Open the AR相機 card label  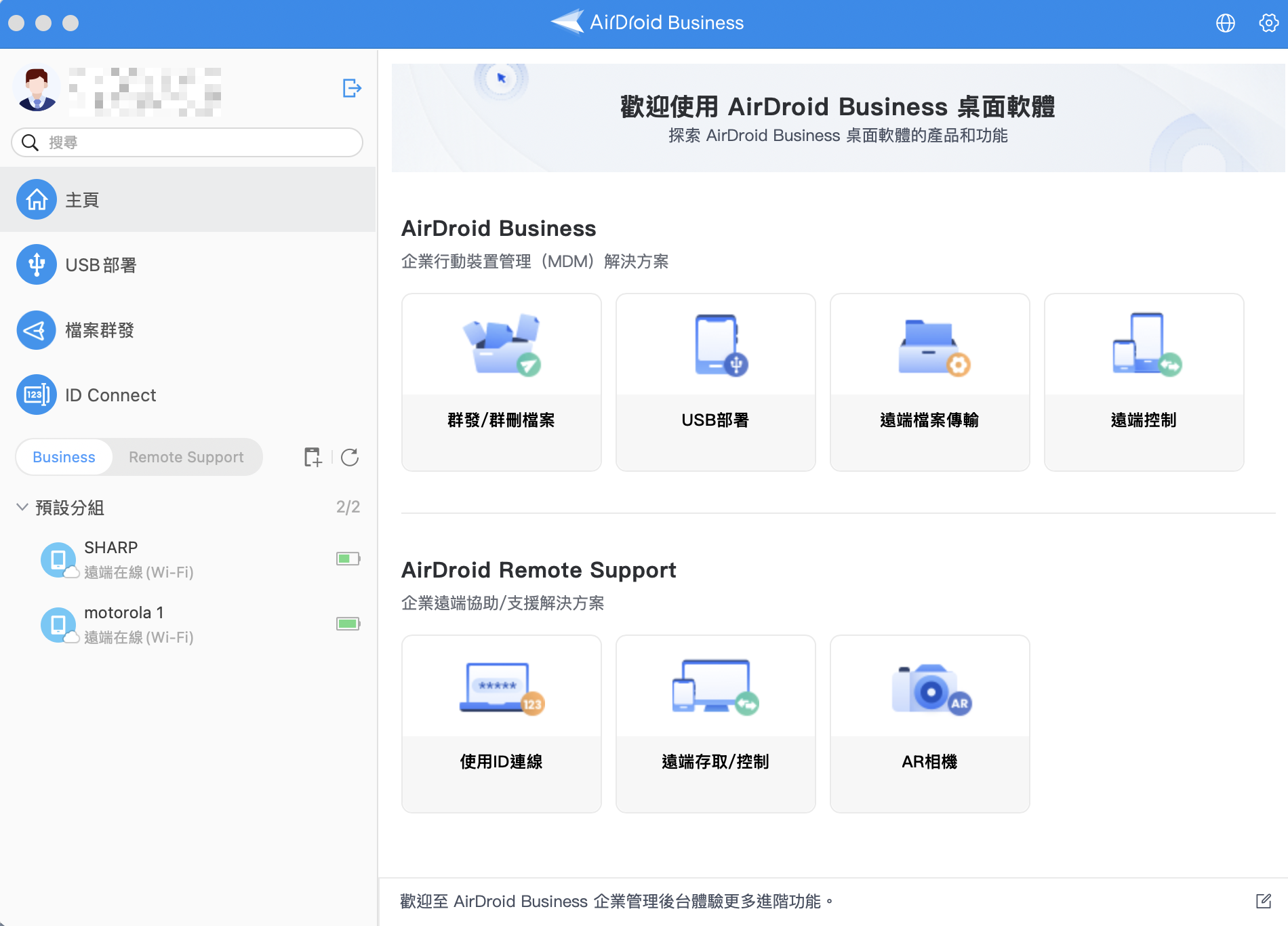[x=929, y=762]
